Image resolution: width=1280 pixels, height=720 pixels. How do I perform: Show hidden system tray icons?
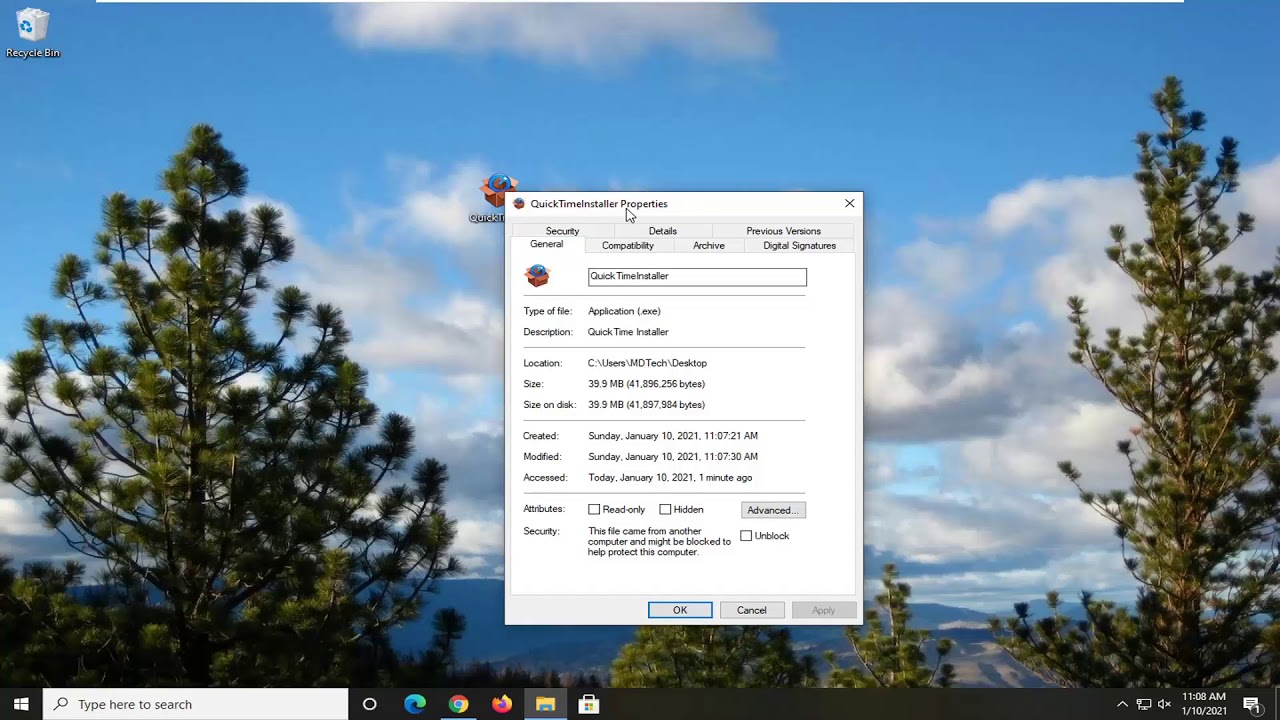coord(1122,704)
